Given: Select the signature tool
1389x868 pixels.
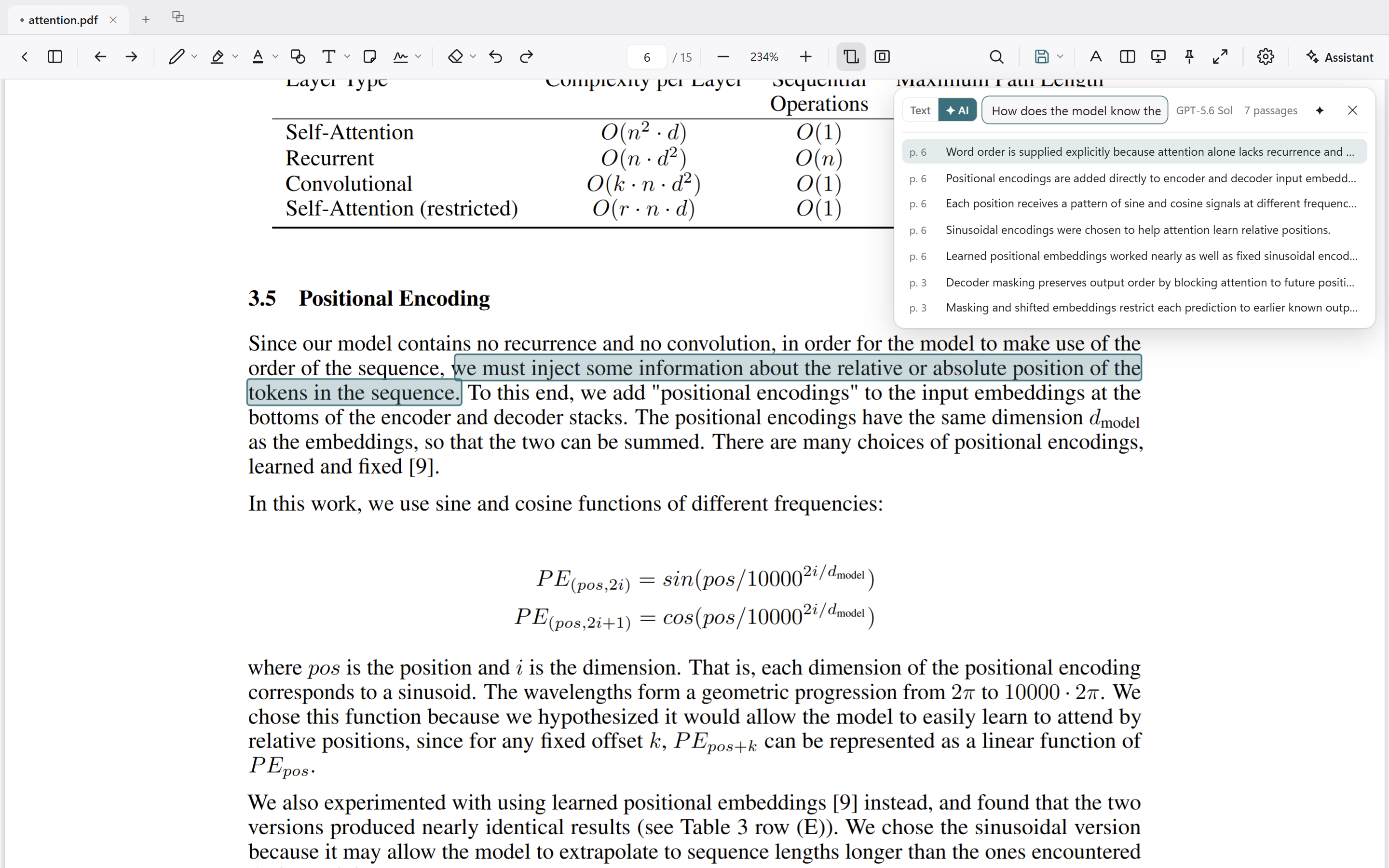Looking at the screenshot, I should coord(401,57).
